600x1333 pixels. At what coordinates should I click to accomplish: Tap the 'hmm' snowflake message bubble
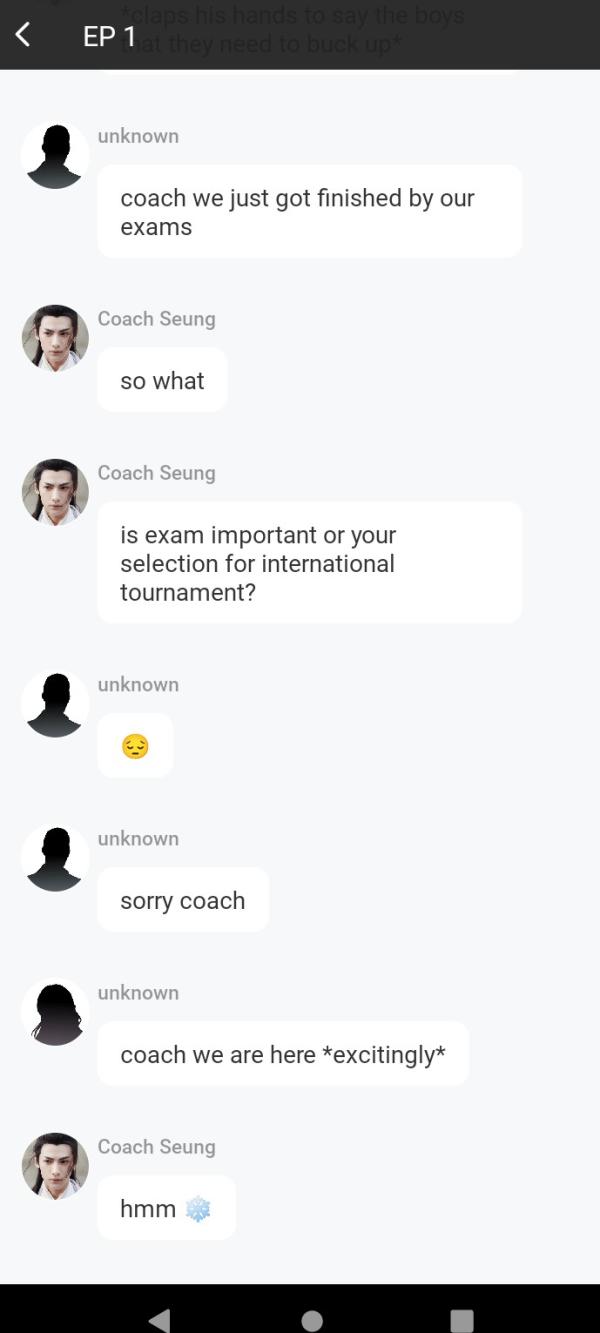pyautogui.click(x=166, y=1208)
